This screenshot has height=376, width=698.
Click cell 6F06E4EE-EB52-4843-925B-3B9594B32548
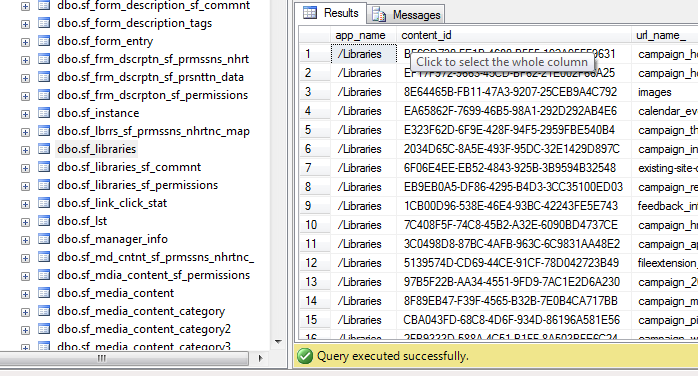coord(514,168)
